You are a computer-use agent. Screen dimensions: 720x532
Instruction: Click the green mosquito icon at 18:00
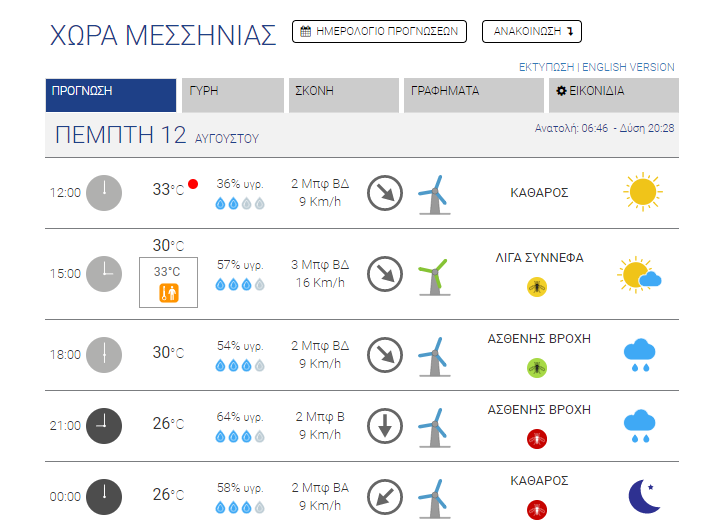tap(537, 368)
